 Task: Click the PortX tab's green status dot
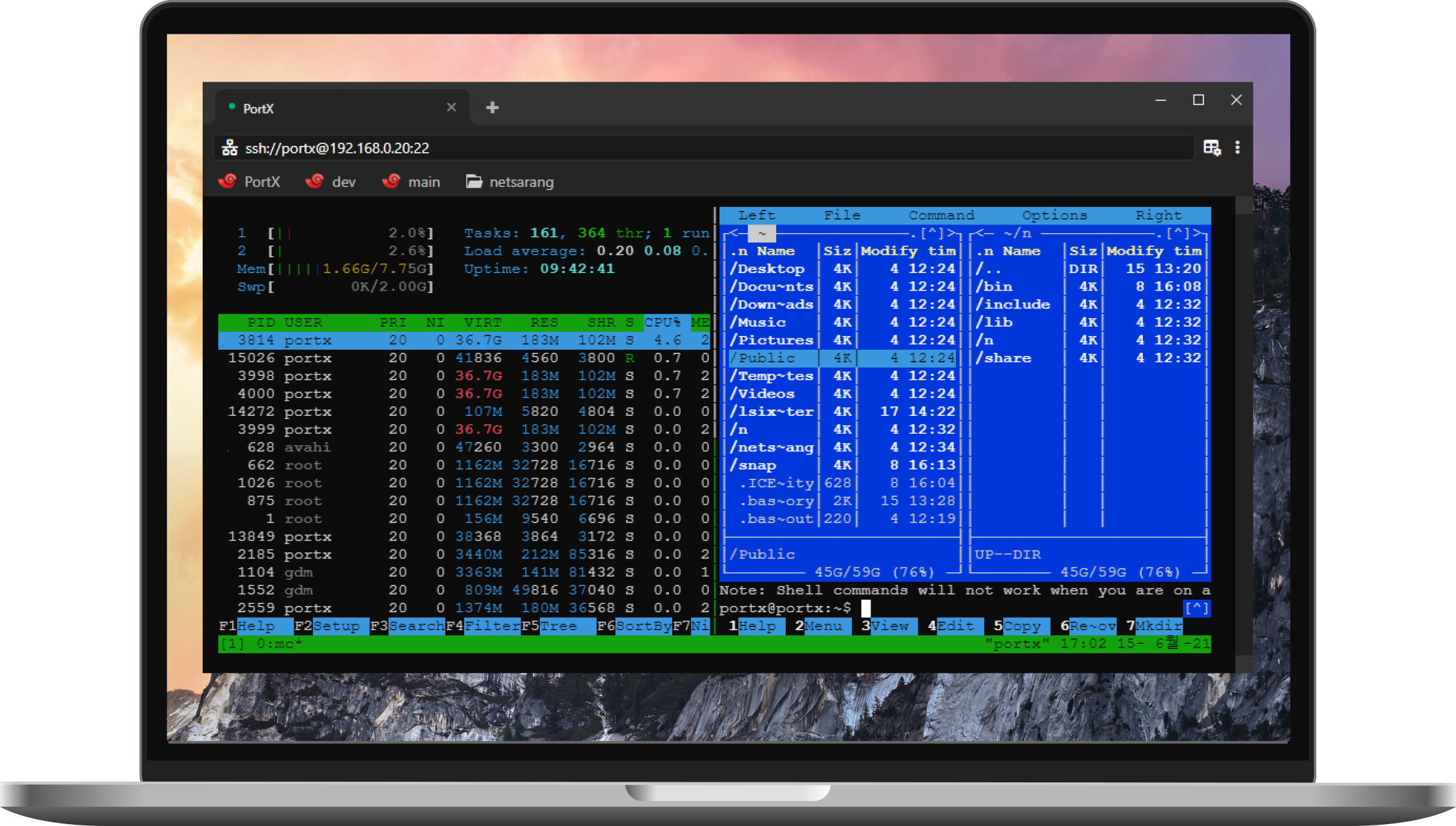(232, 107)
